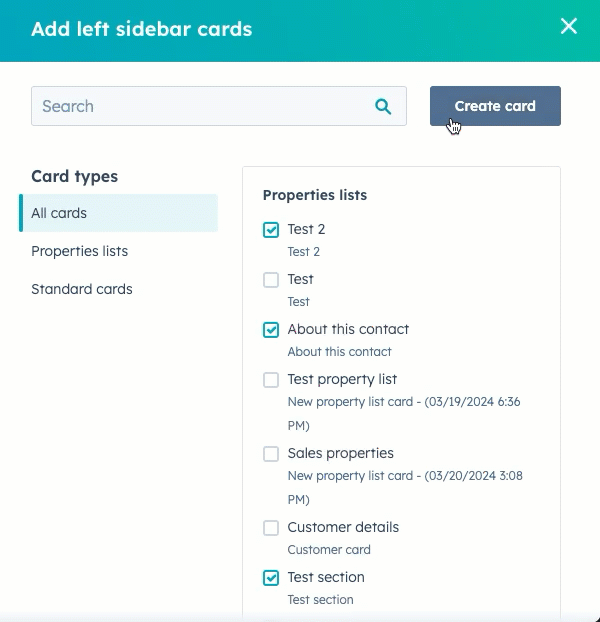The width and height of the screenshot is (600, 622).
Task: Enable the Test property list checkbox
Action: tap(271, 380)
